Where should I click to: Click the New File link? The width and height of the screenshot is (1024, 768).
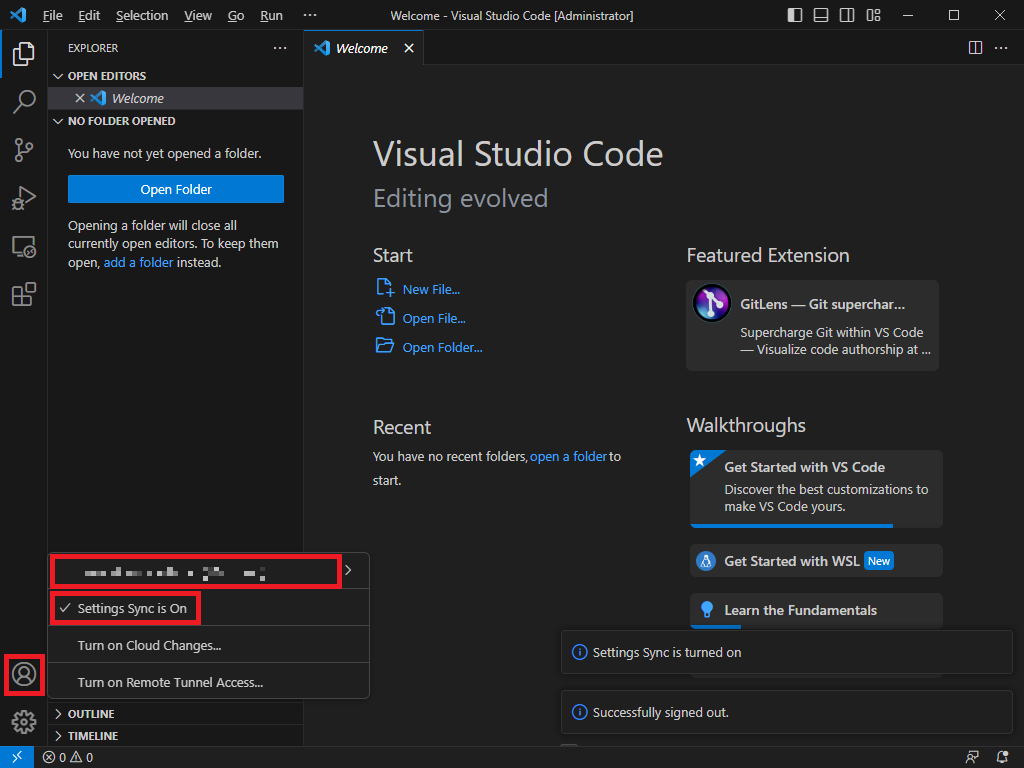tap(431, 289)
